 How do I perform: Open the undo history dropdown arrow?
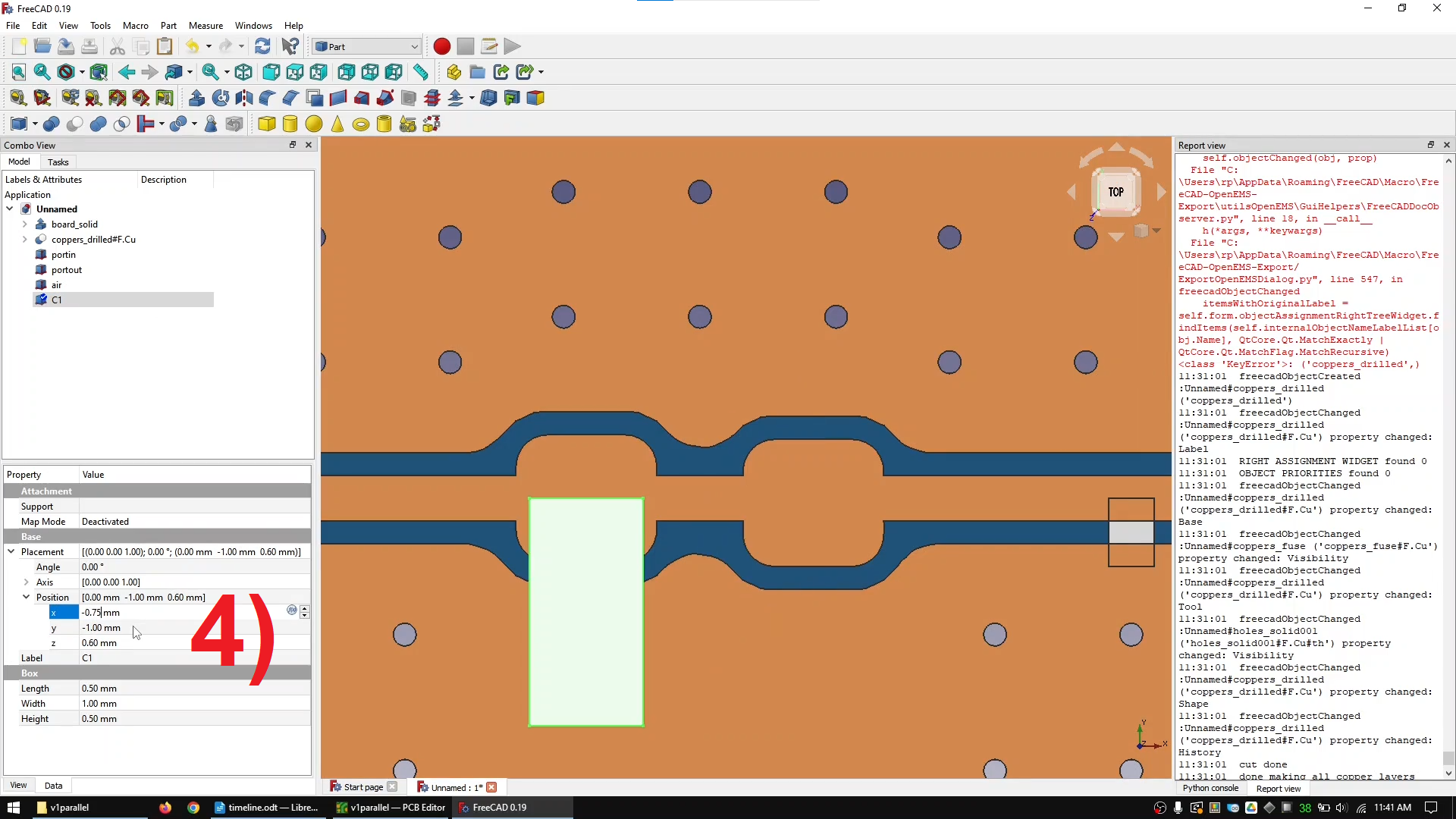point(209,46)
